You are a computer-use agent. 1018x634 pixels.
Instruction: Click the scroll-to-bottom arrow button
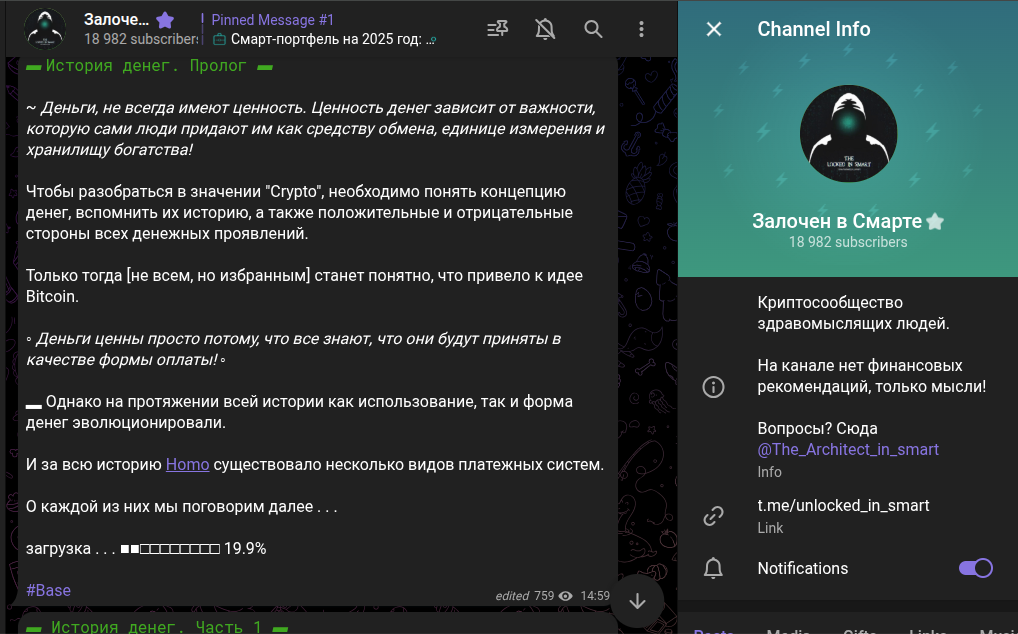click(x=638, y=601)
